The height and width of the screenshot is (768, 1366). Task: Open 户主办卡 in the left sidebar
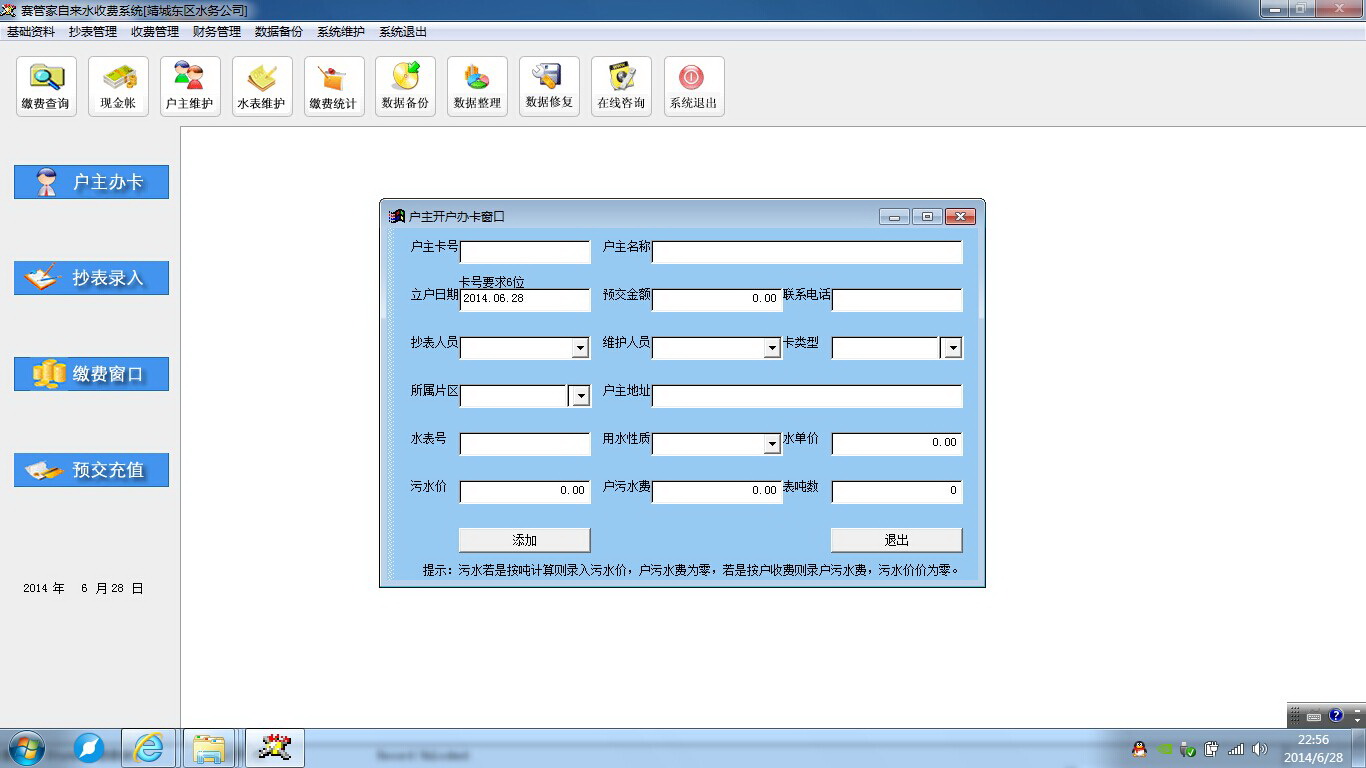coord(91,182)
